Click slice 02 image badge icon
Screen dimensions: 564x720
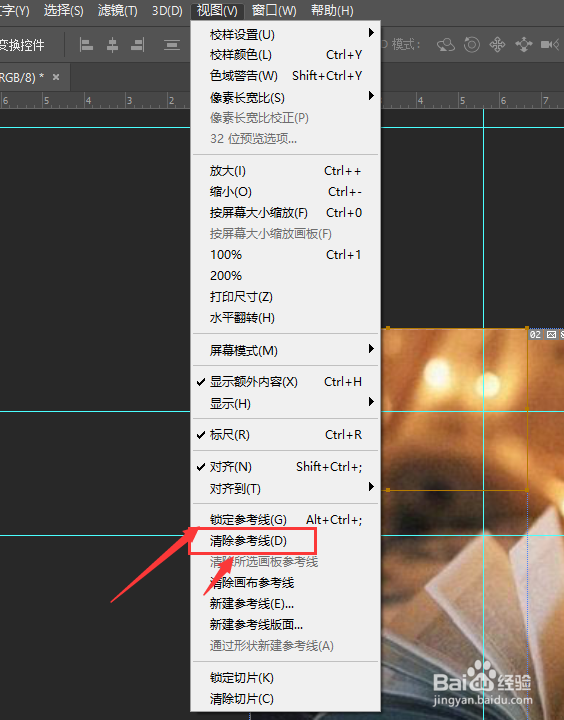551,335
